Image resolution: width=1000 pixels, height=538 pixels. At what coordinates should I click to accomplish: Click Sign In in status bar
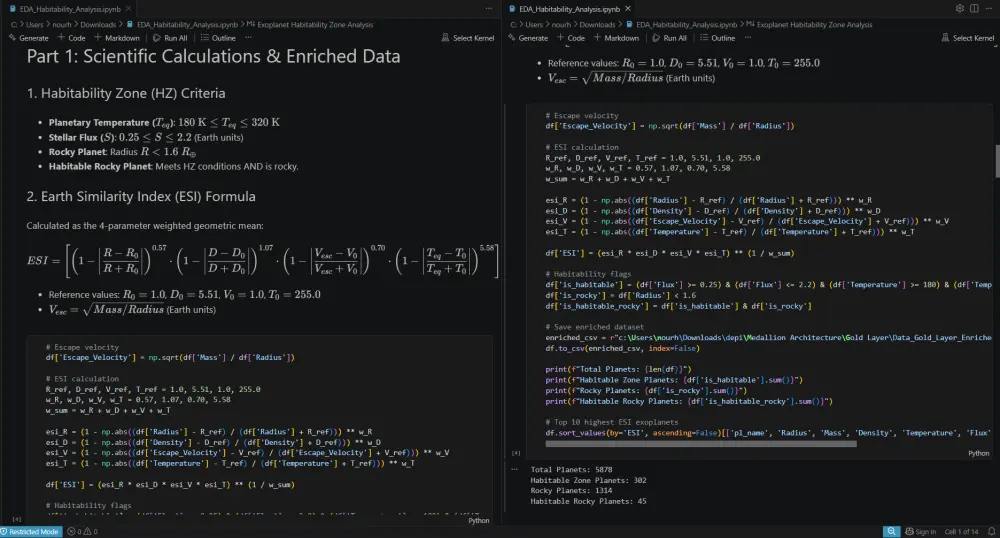pos(921,532)
